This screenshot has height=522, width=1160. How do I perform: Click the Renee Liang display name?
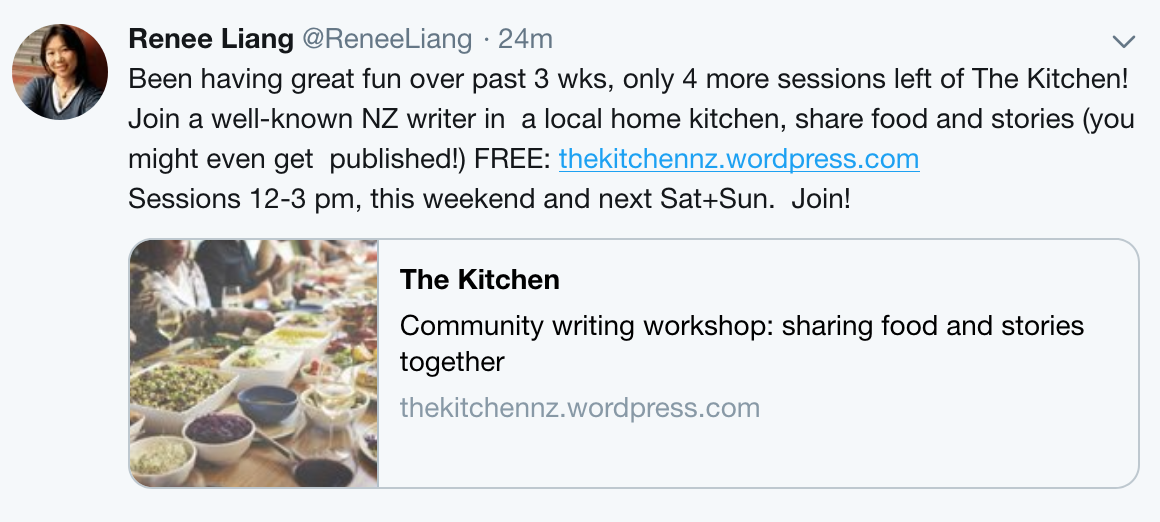[211, 39]
